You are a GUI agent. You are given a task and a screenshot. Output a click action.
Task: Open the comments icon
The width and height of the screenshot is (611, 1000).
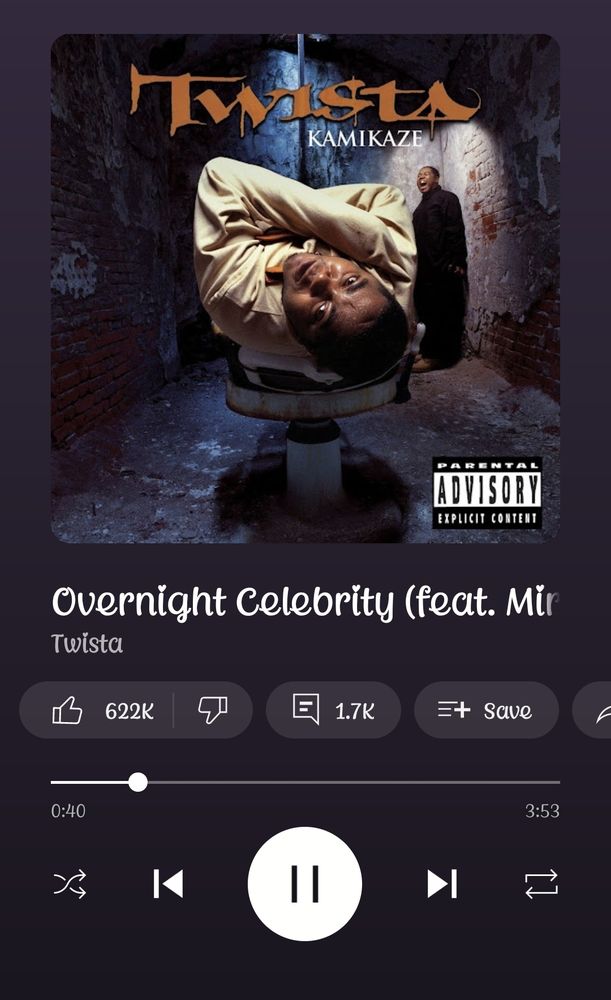306,709
